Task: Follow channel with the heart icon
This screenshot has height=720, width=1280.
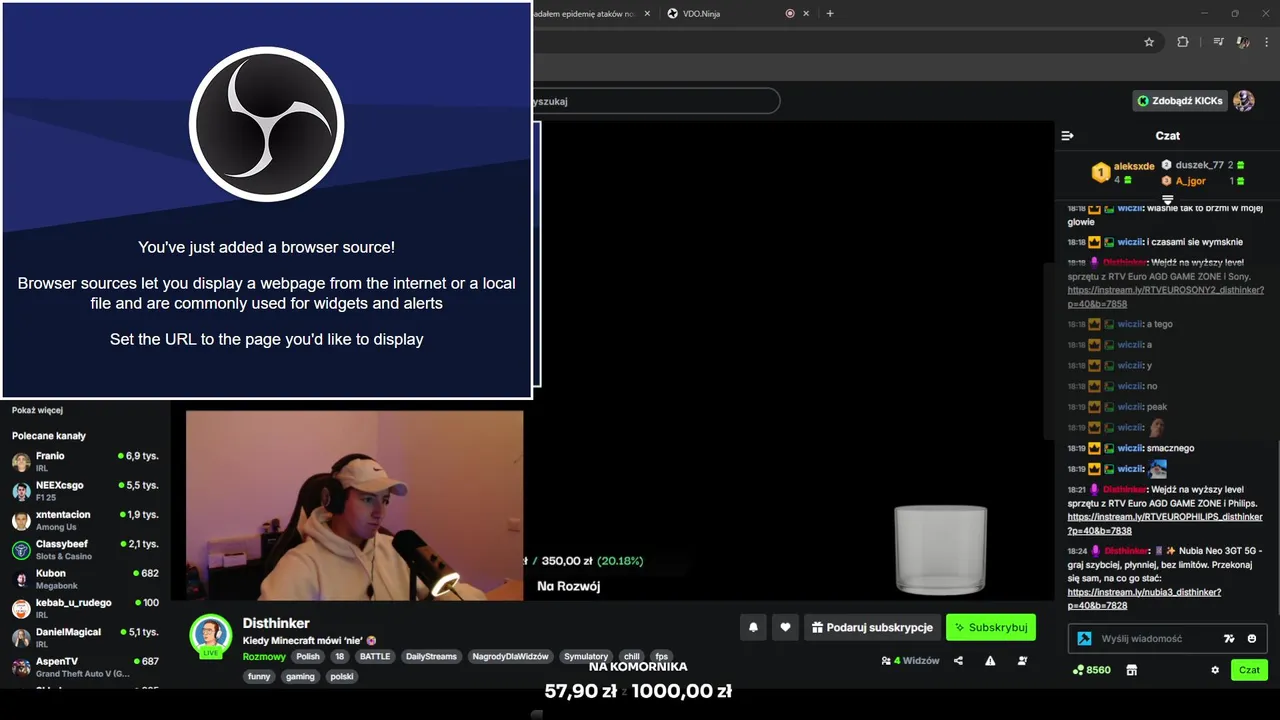Action: [785, 627]
